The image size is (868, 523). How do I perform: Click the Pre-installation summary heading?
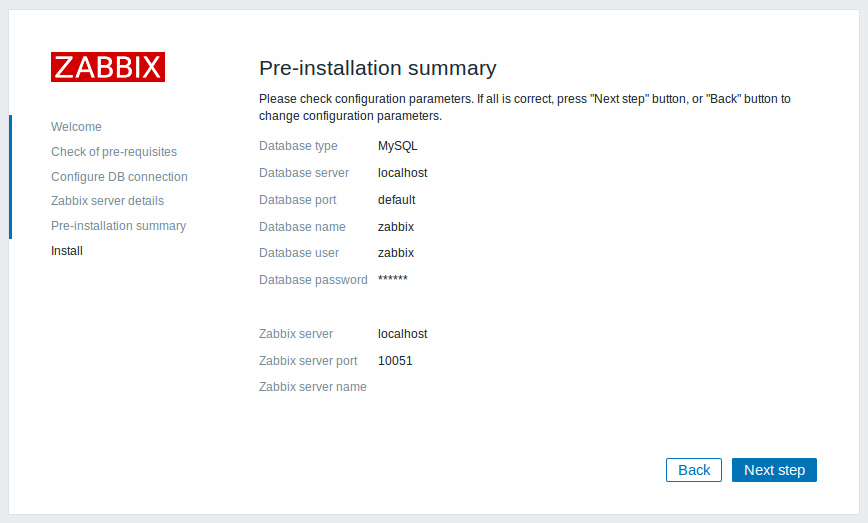point(378,68)
